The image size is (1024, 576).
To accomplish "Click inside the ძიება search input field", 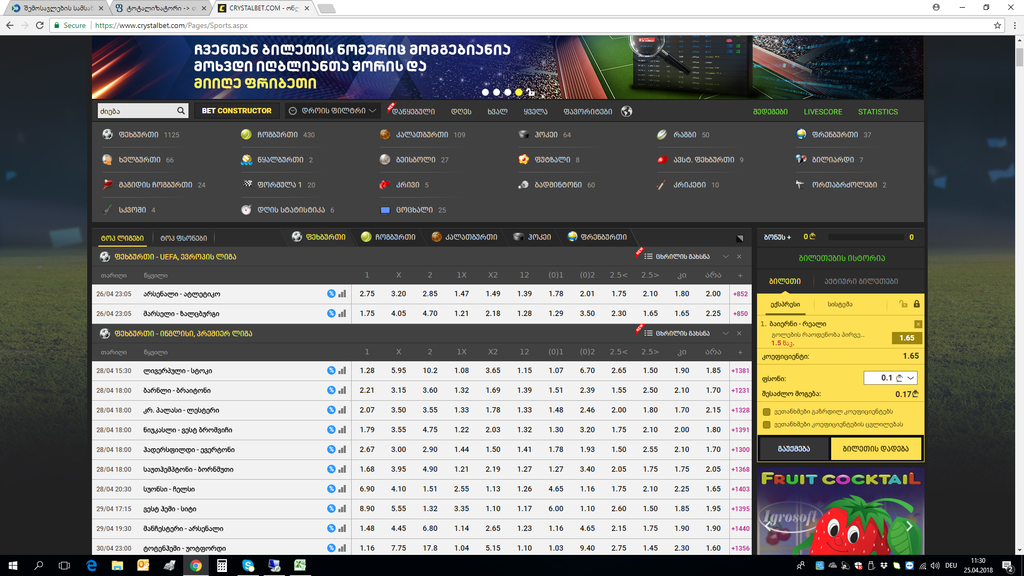I will [x=136, y=111].
